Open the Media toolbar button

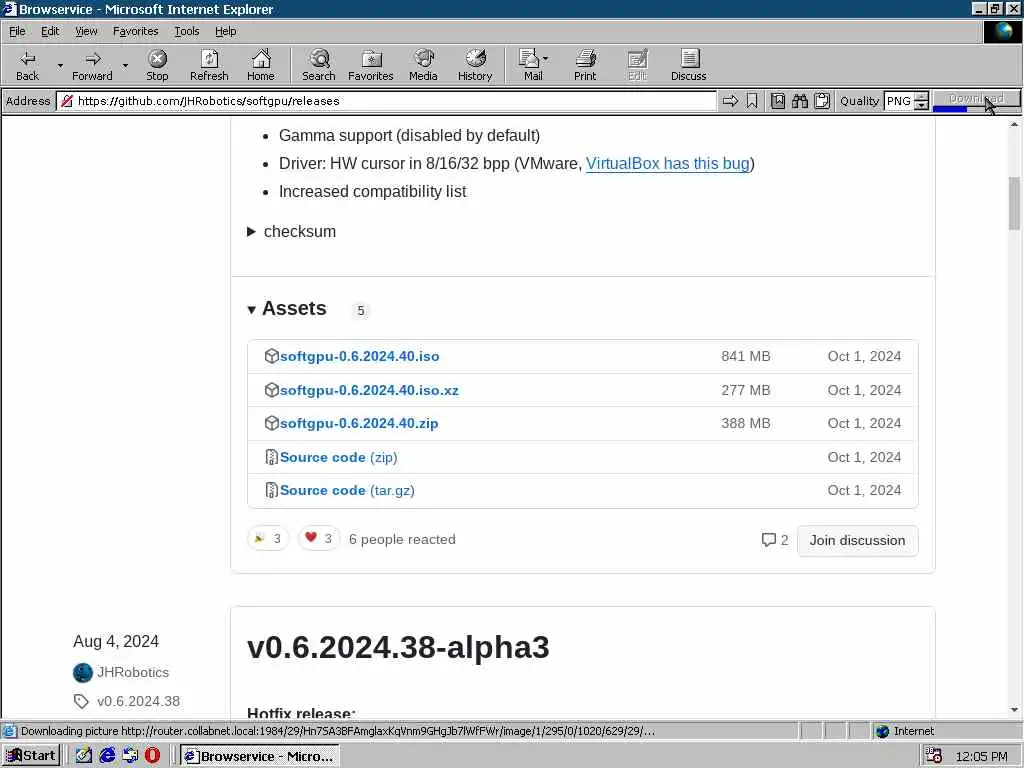coord(423,65)
